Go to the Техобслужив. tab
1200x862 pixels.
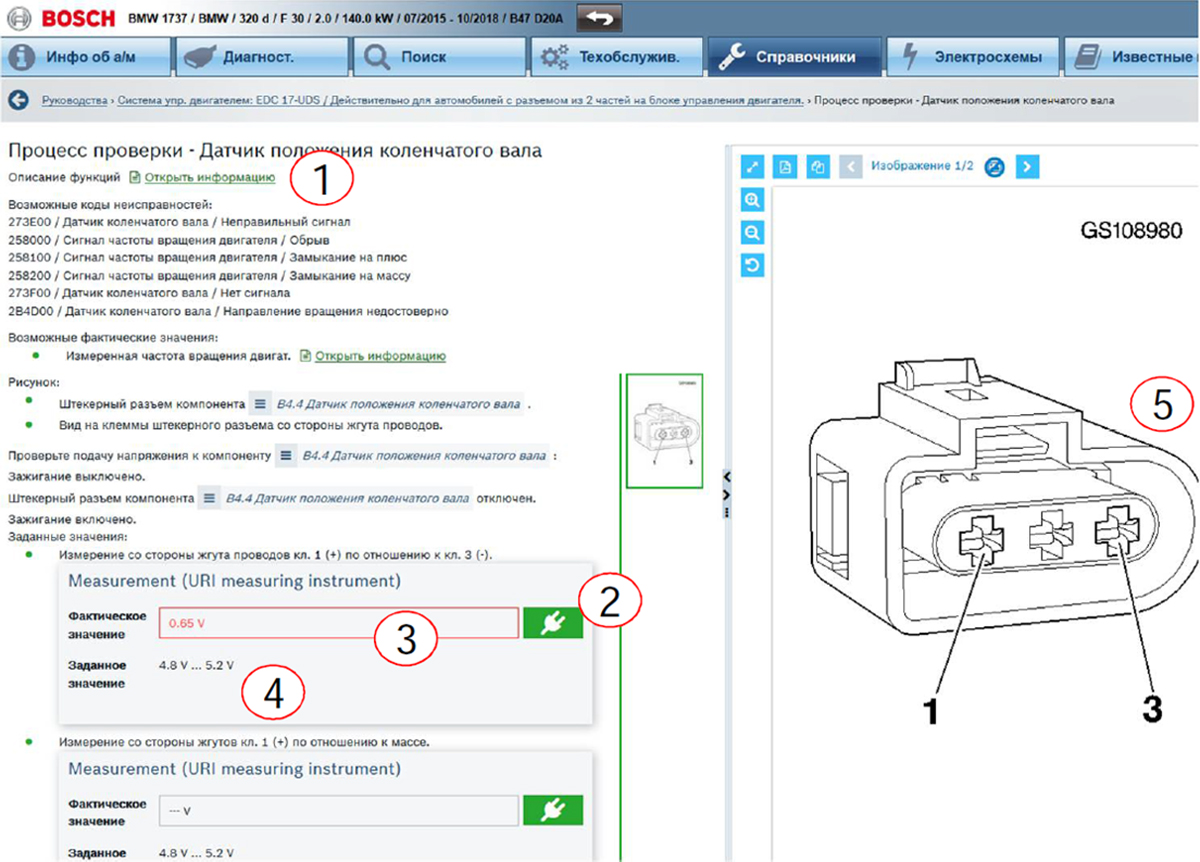click(615, 57)
